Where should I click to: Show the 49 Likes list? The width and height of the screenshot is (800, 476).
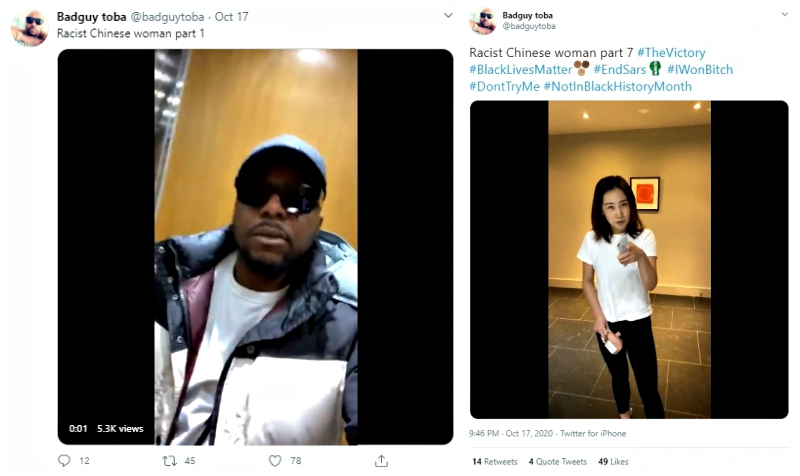click(613, 461)
